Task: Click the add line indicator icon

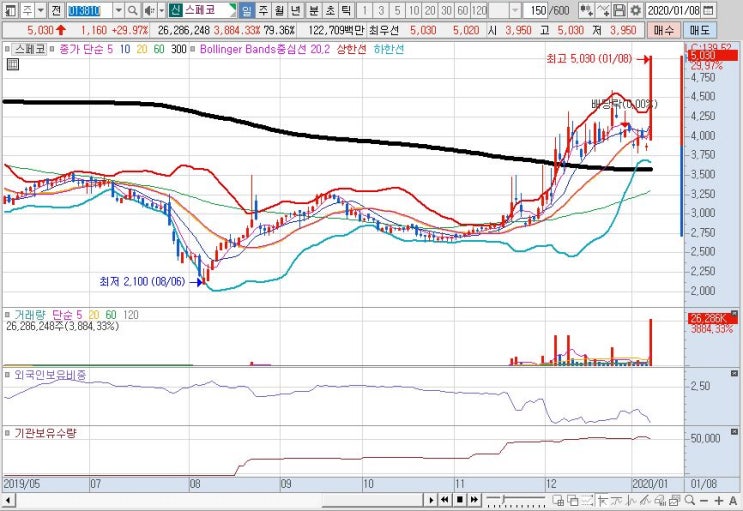Action: 603,10
